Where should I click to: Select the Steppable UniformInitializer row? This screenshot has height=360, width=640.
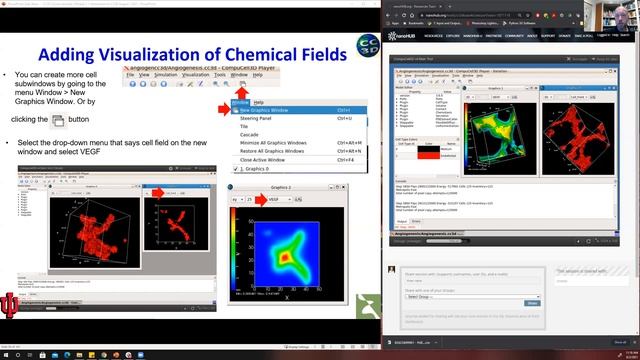click(427, 126)
